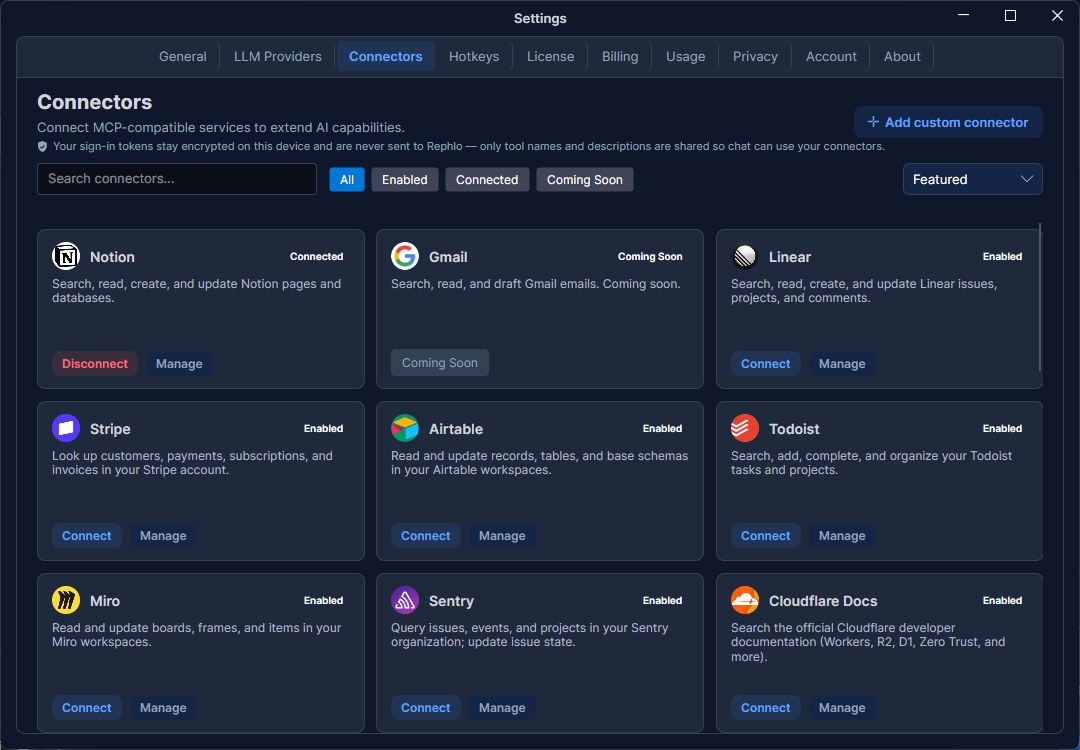Filter connectors by Connected
This screenshot has height=750, width=1080.
click(x=487, y=180)
